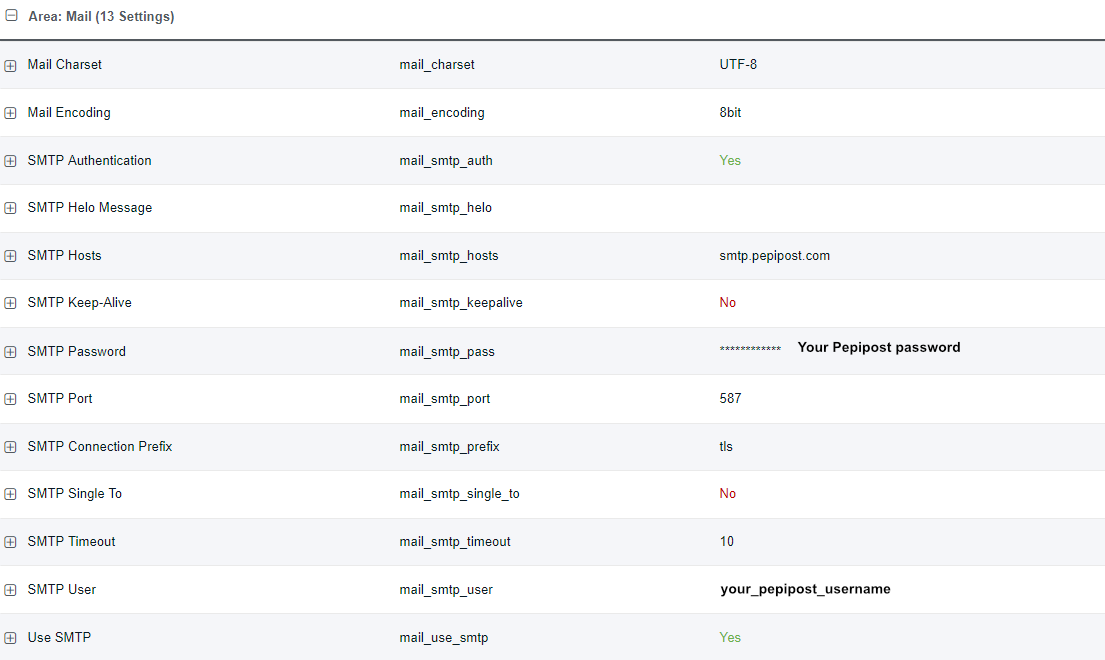Screen dimensions: 1105x660
Task: Edit the your_pepipost_username value
Action: click(x=805, y=590)
